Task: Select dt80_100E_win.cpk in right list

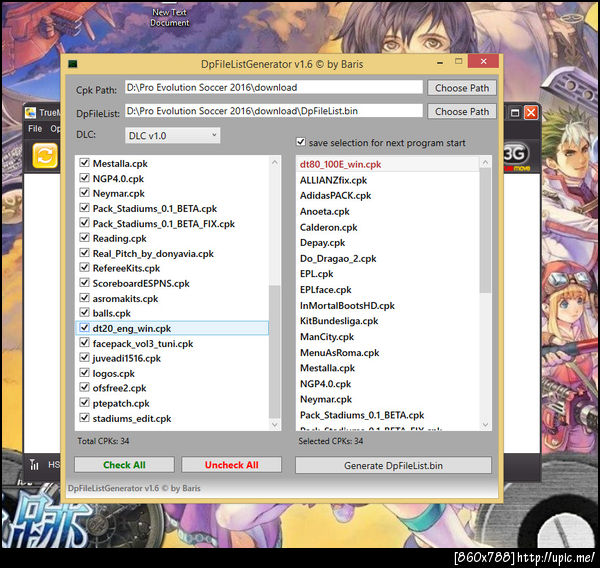Action: tap(388, 164)
